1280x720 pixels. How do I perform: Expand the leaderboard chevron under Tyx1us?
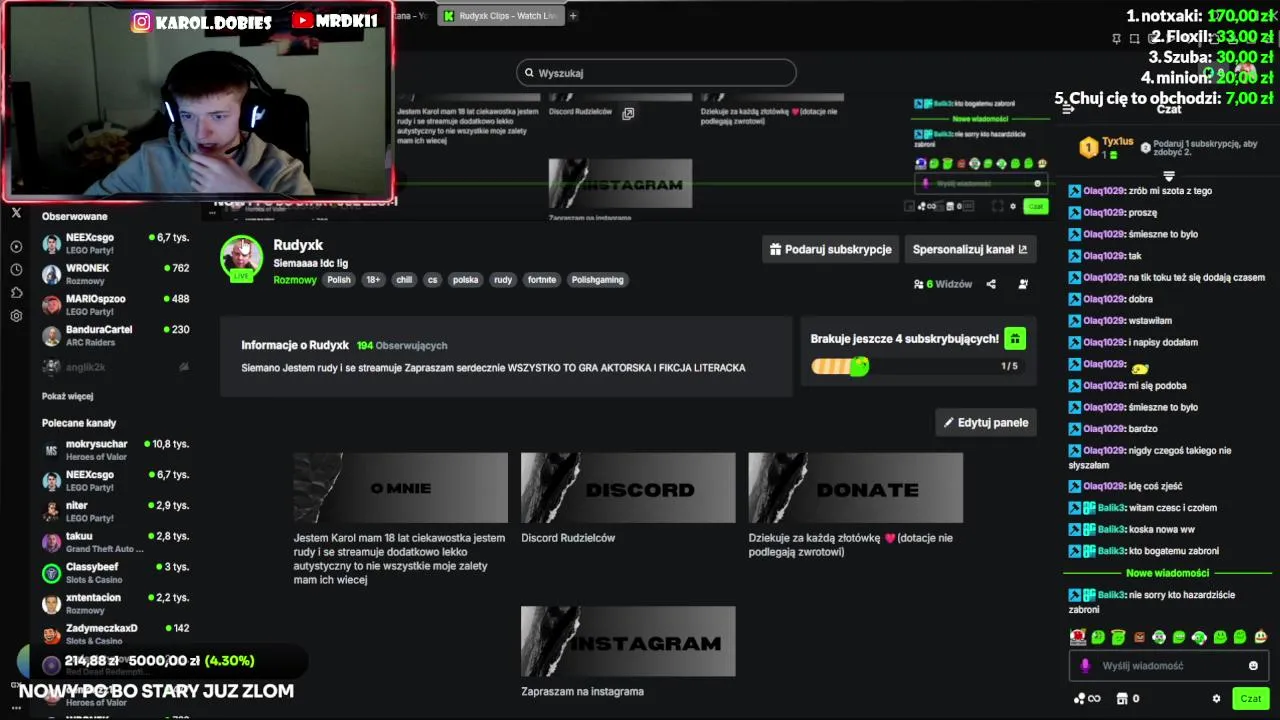pyautogui.click(x=1168, y=176)
